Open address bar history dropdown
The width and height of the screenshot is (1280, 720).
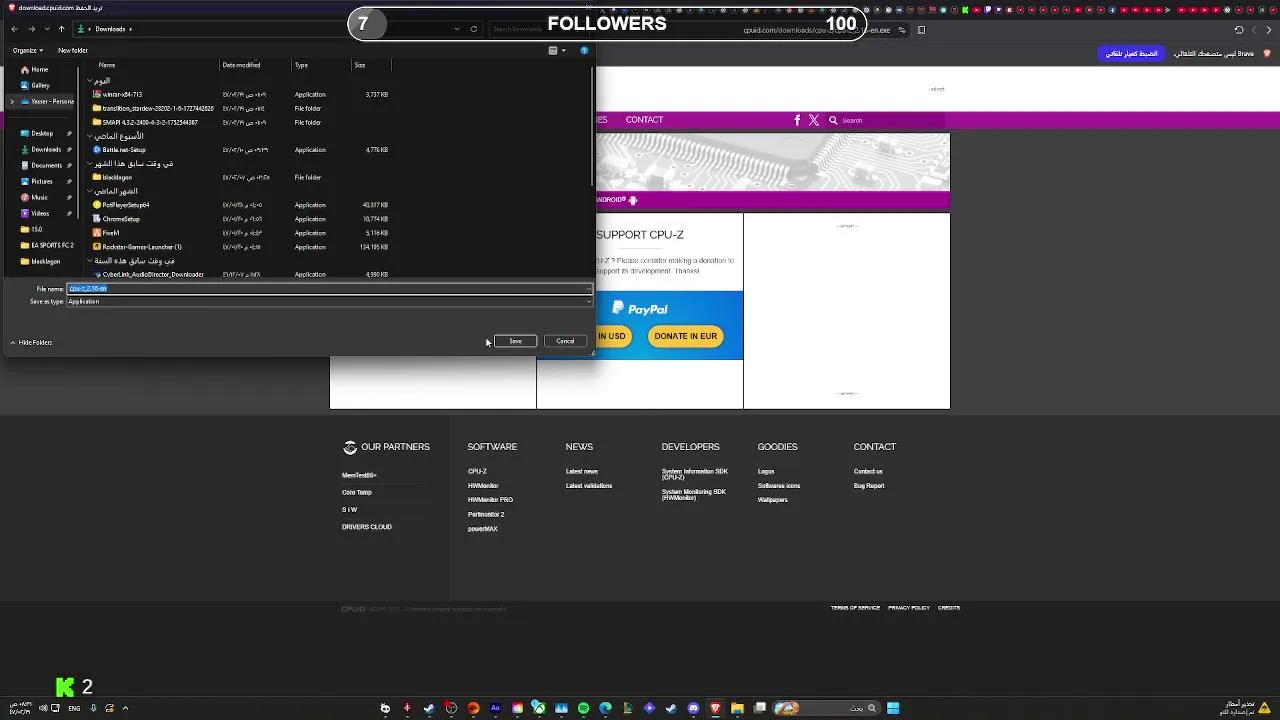(457, 29)
